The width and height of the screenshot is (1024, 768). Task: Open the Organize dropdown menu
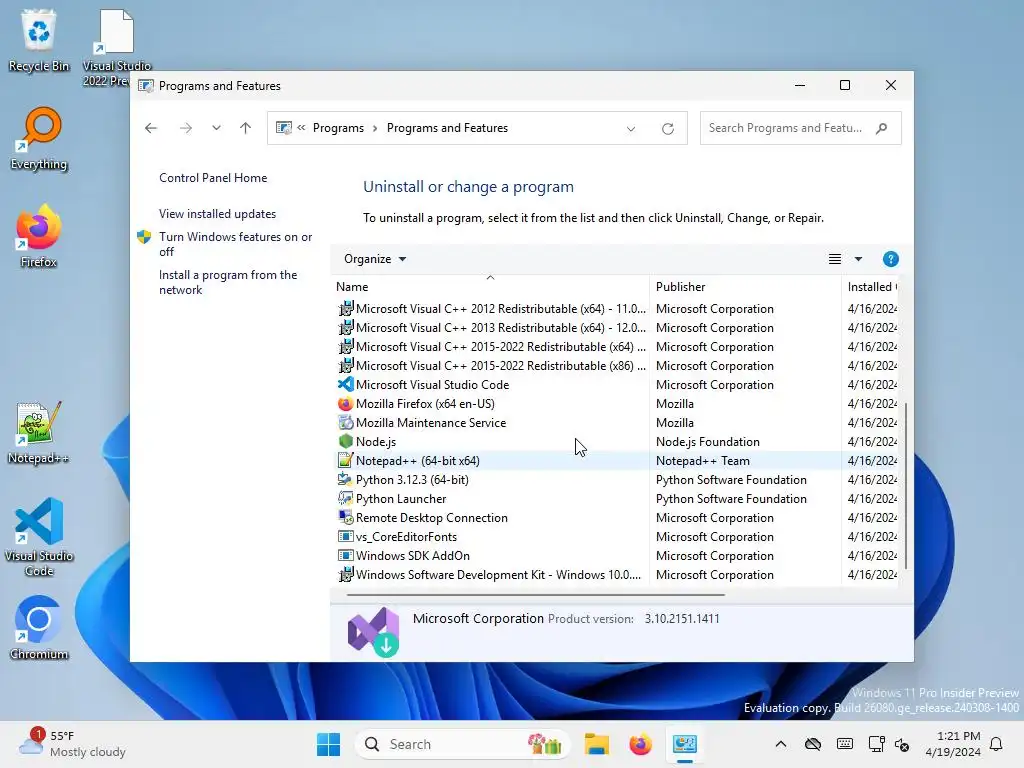[x=375, y=259]
